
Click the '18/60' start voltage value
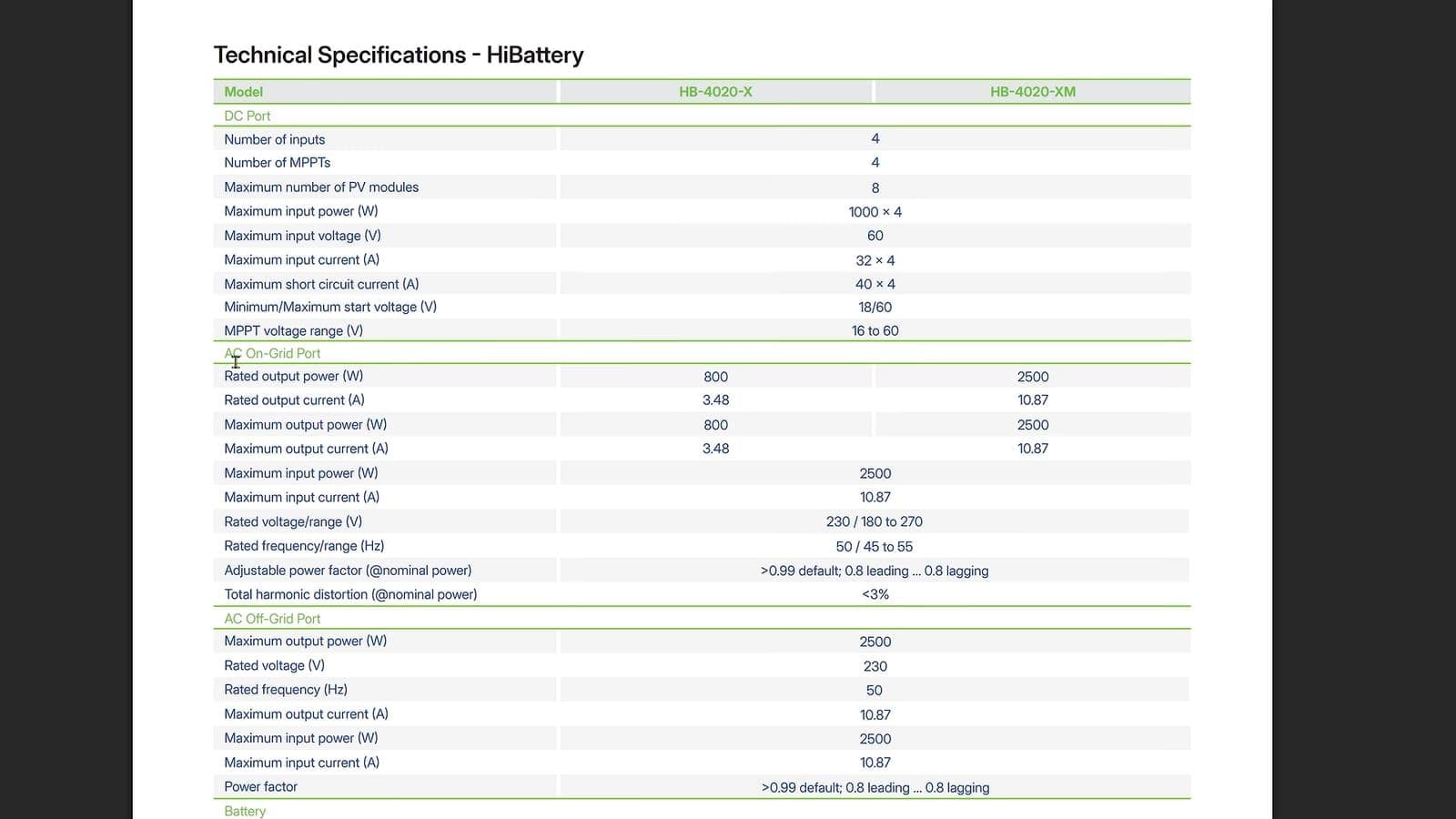875,308
